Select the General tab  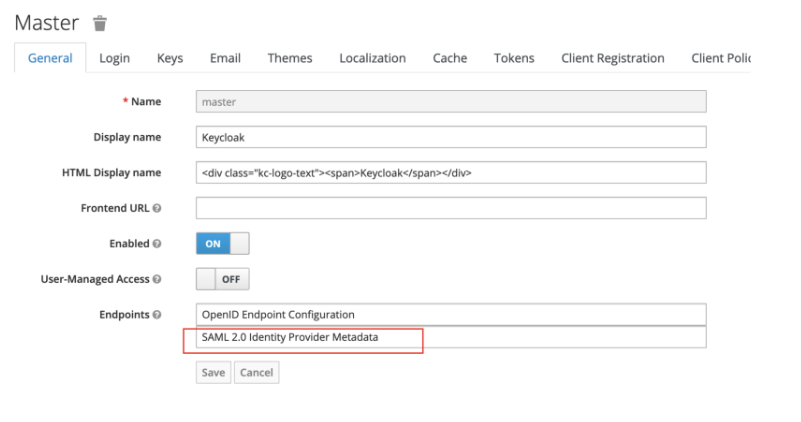(50, 58)
